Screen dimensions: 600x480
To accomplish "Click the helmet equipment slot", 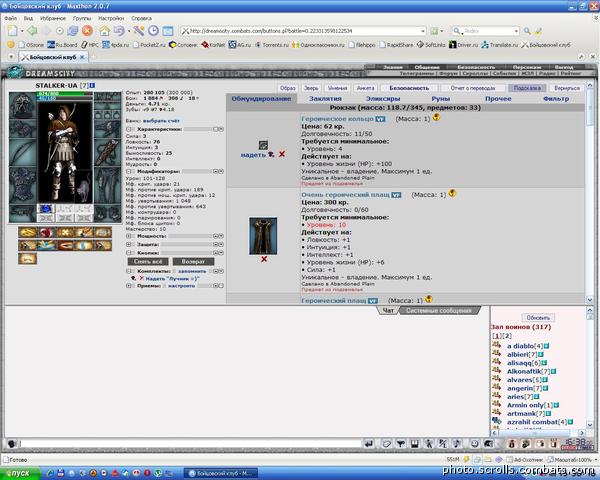I will [23, 105].
